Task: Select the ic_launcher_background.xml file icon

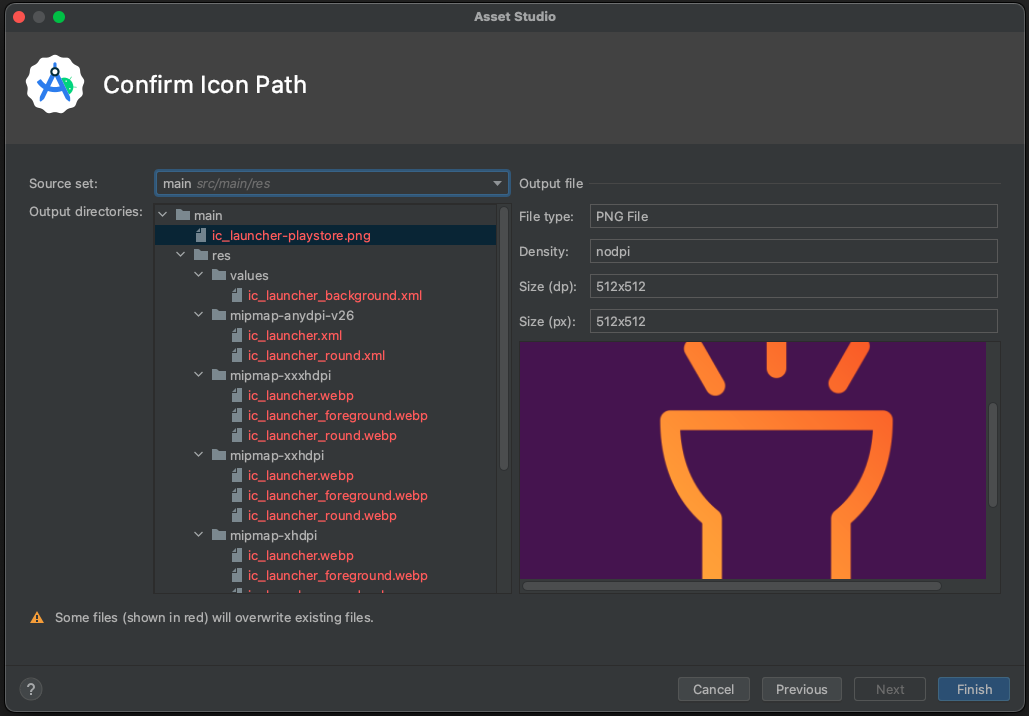Action: coord(236,295)
